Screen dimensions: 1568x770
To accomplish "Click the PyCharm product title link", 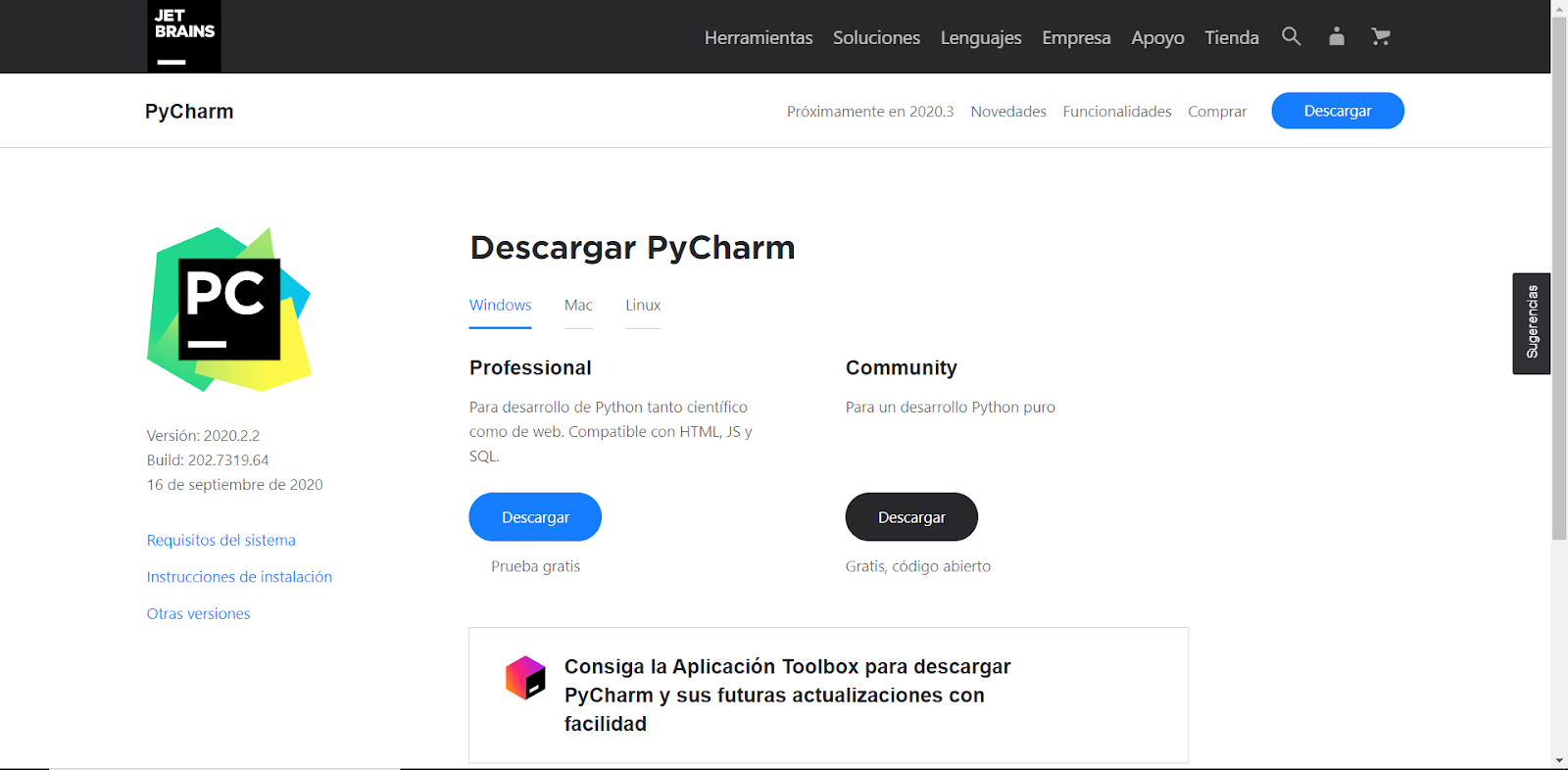I will 189,112.
